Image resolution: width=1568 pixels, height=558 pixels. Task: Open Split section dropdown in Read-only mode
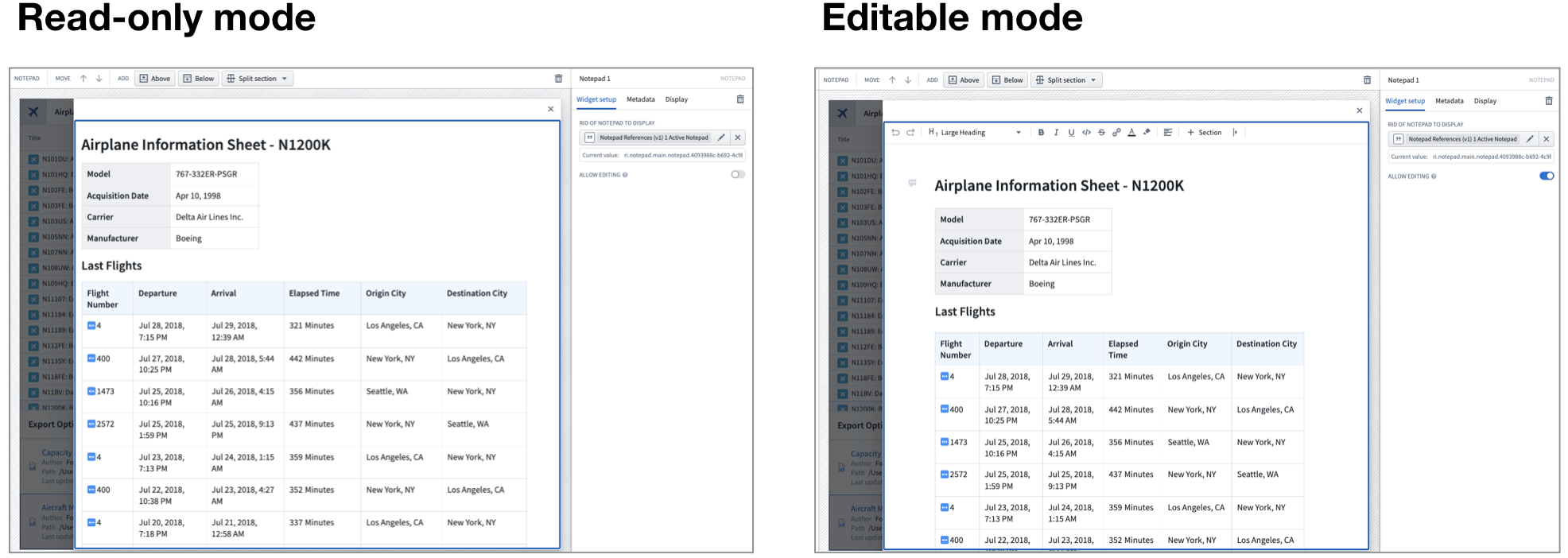(x=258, y=79)
